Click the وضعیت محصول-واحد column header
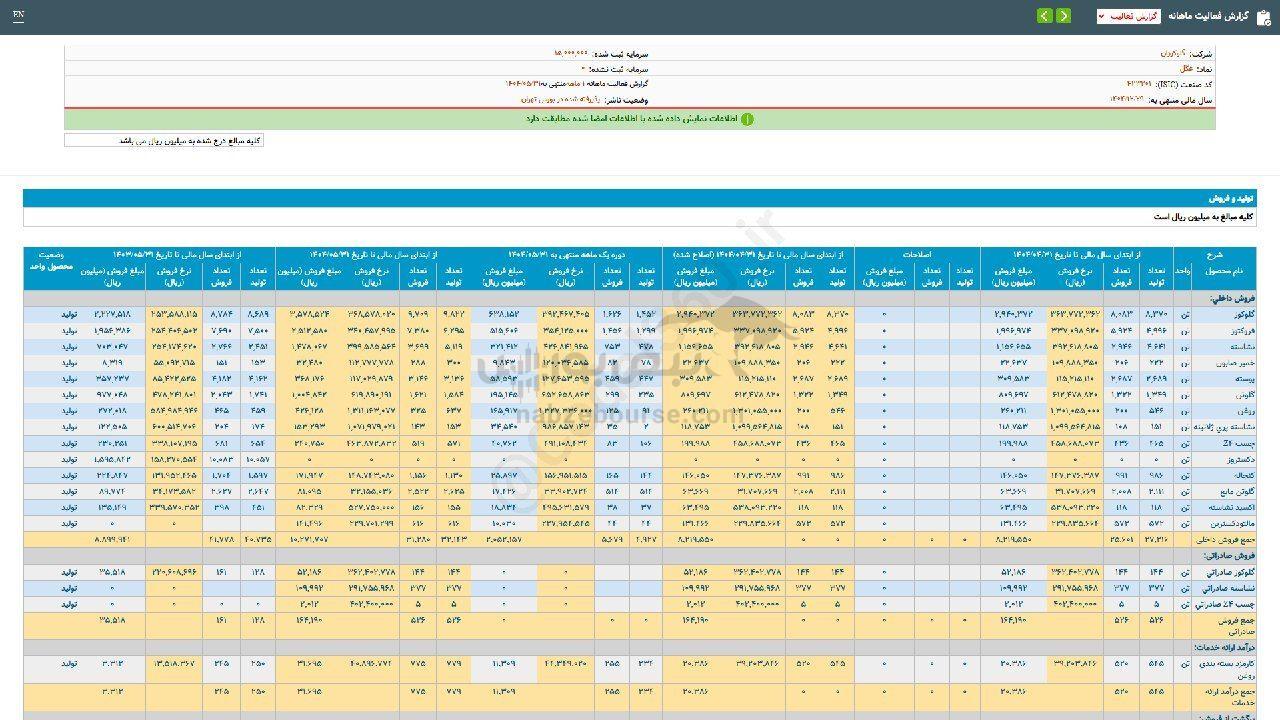The width and height of the screenshot is (1280, 720). point(49,262)
